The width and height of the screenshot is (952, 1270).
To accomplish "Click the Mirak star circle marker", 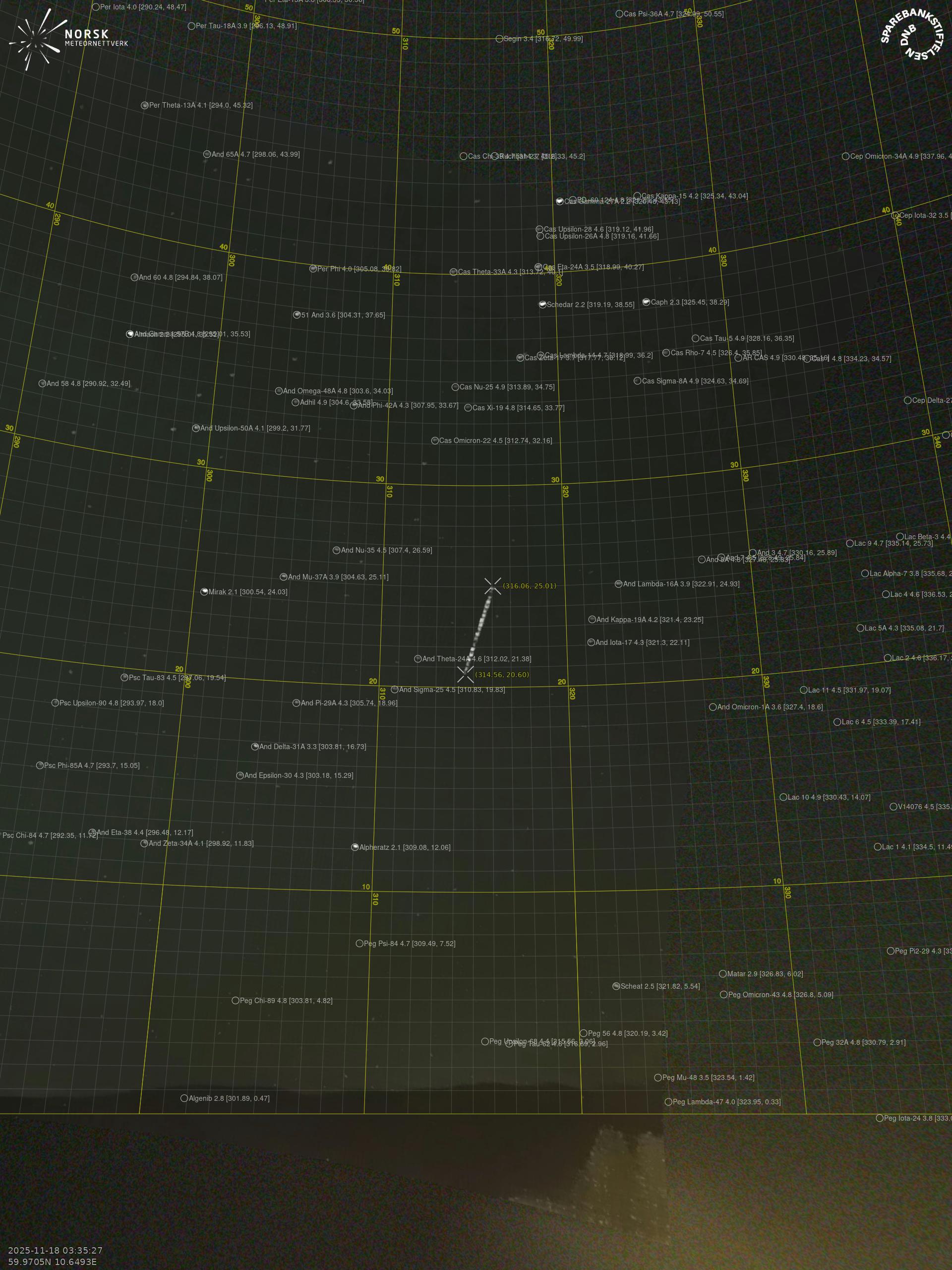I will point(204,592).
